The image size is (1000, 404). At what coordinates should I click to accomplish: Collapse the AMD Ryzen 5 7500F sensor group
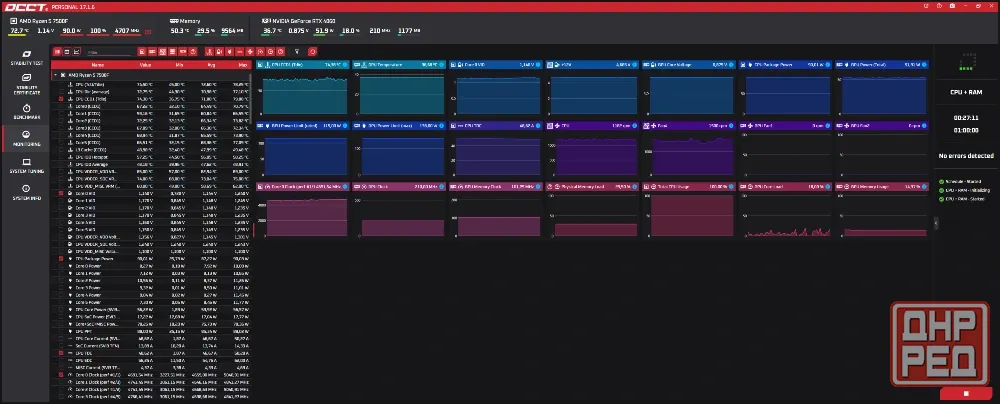pos(55,75)
